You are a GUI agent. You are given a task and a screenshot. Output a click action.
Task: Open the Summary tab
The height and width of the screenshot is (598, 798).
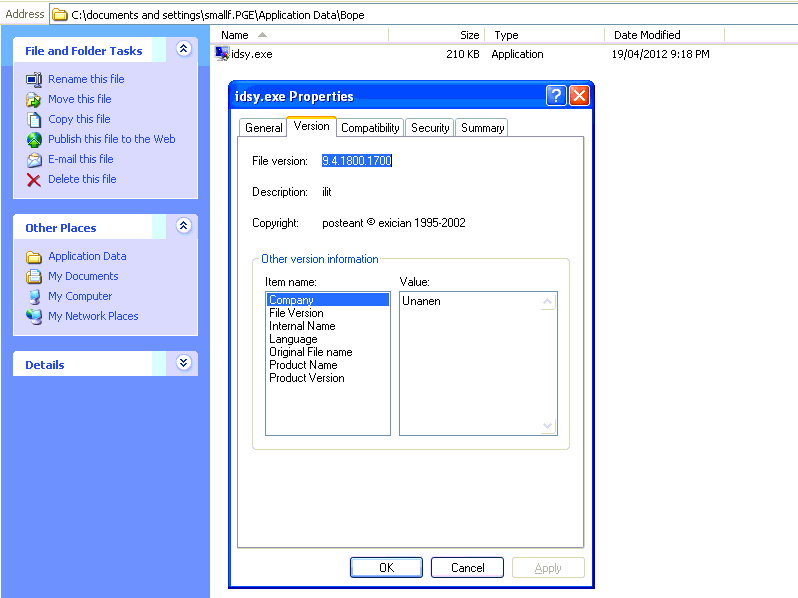click(482, 128)
